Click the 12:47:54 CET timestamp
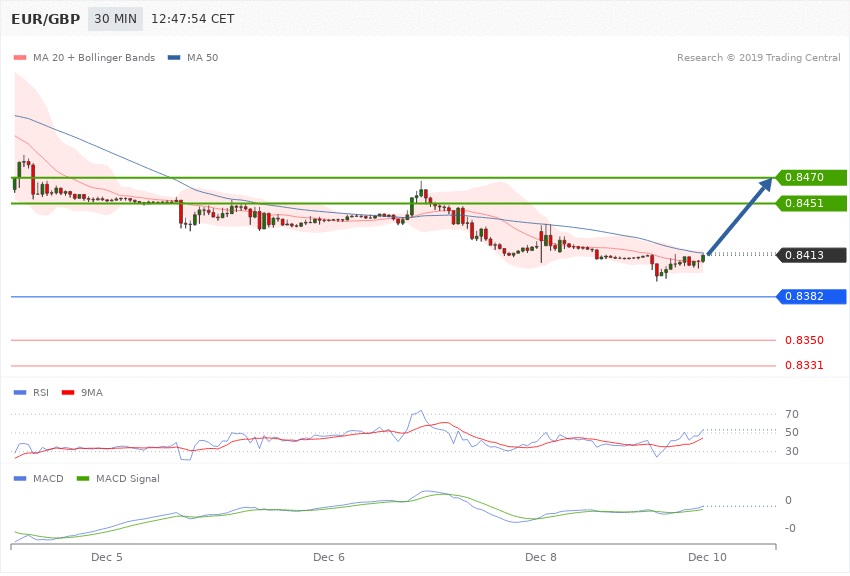The image size is (850, 576). 192,19
